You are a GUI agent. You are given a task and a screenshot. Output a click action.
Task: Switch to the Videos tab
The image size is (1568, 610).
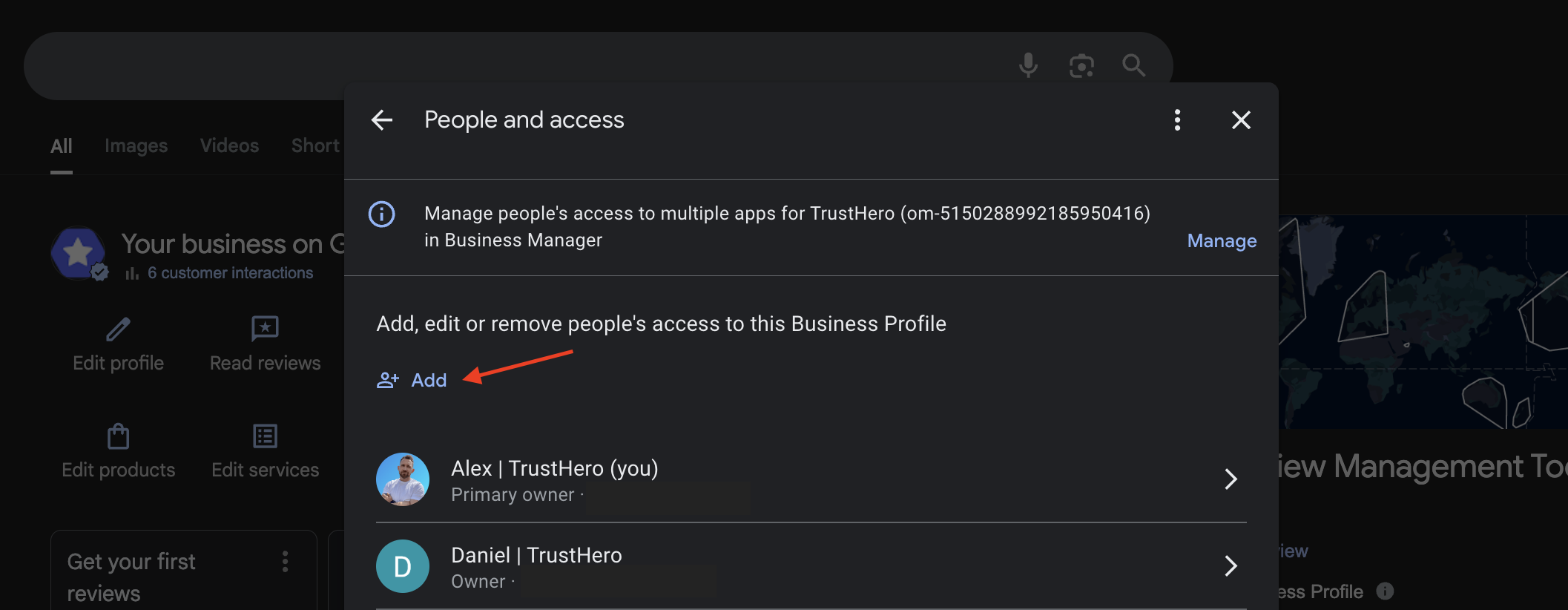(229, 146)
